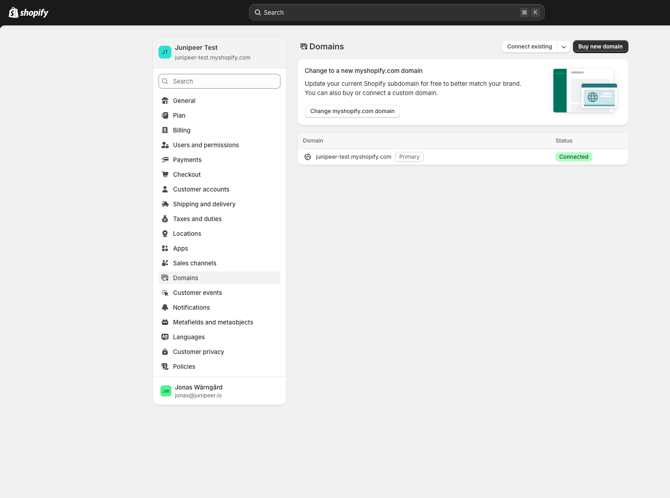Open the Billing settings page
The width and height of the screenshot is (670, 498).
[181, 130]
